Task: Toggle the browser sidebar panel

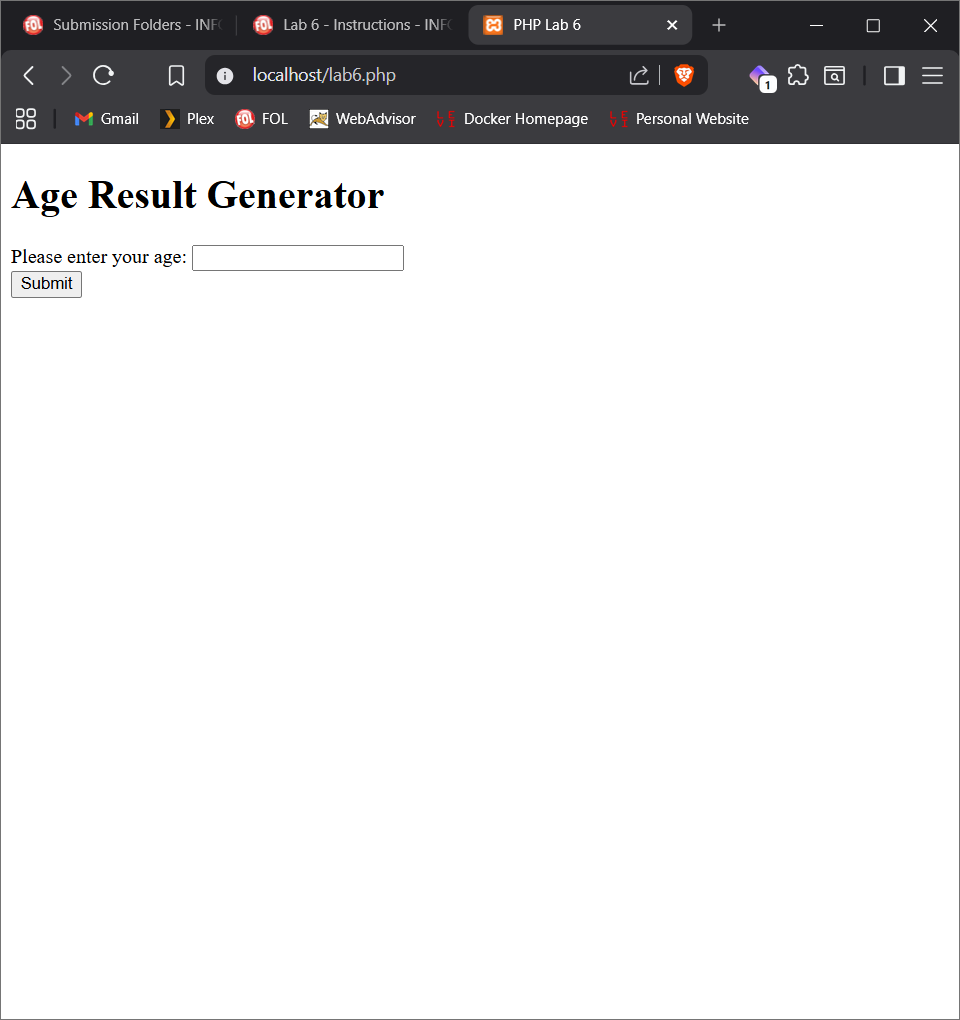Action: [x=894, y=75]
